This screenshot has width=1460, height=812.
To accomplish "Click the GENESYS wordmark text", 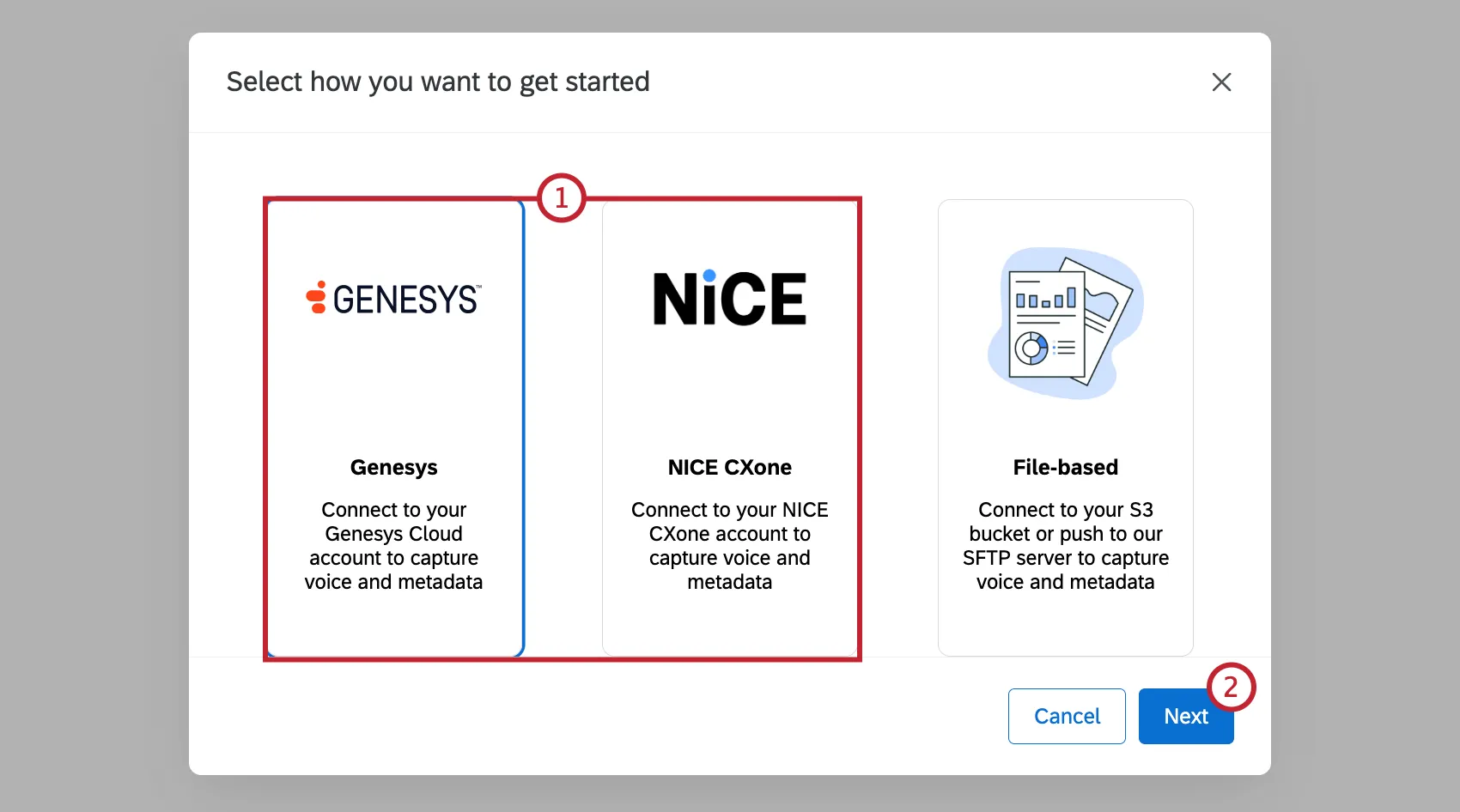I will pos(406,300).
